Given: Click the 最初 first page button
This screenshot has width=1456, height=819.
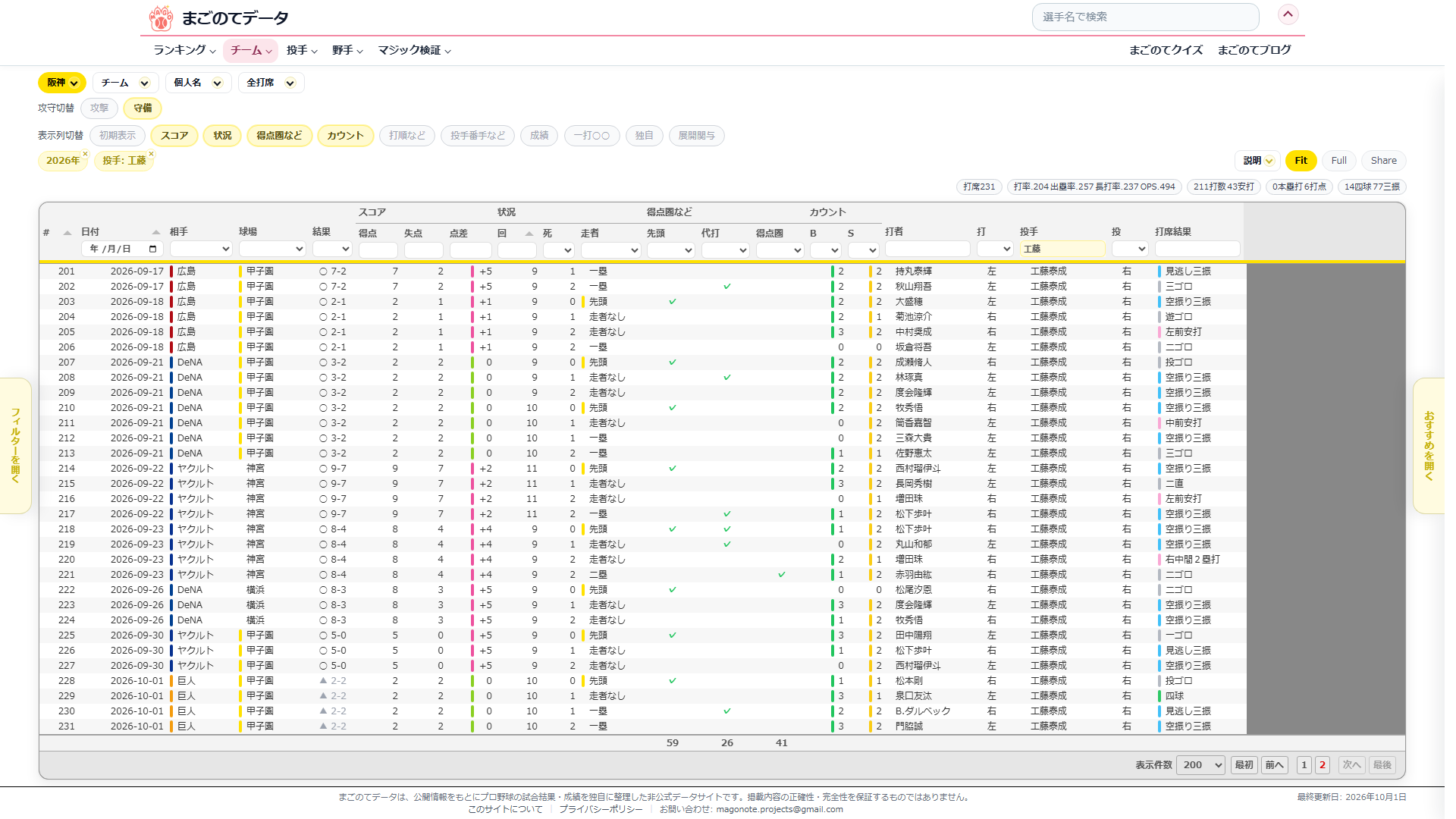Looking at the screenshot, I should coord(1244,765).
